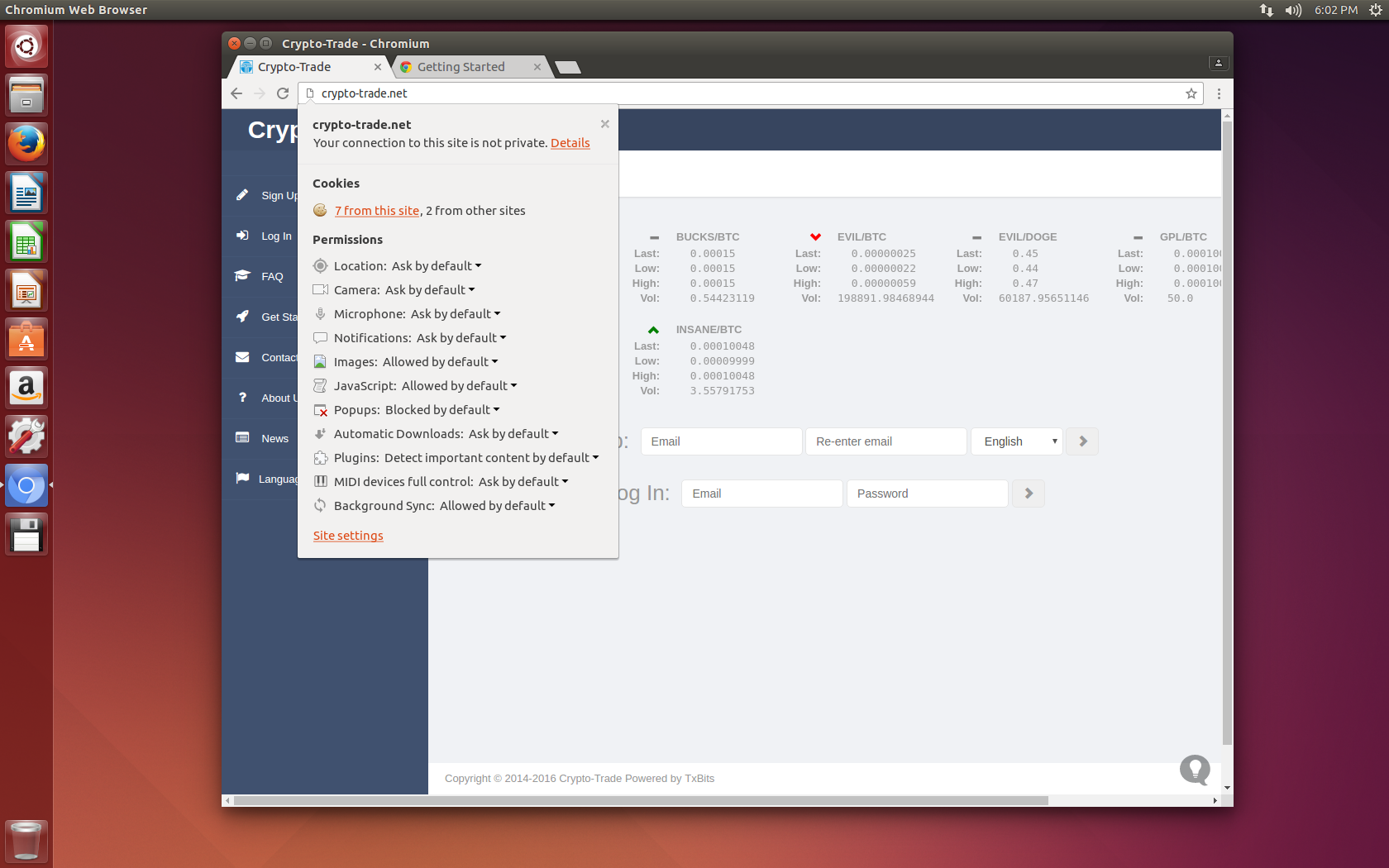The image size is (1389, 868).
Task: Open the Details link about connection privacy
Action: pyautogui.click(x=570, y=143)
